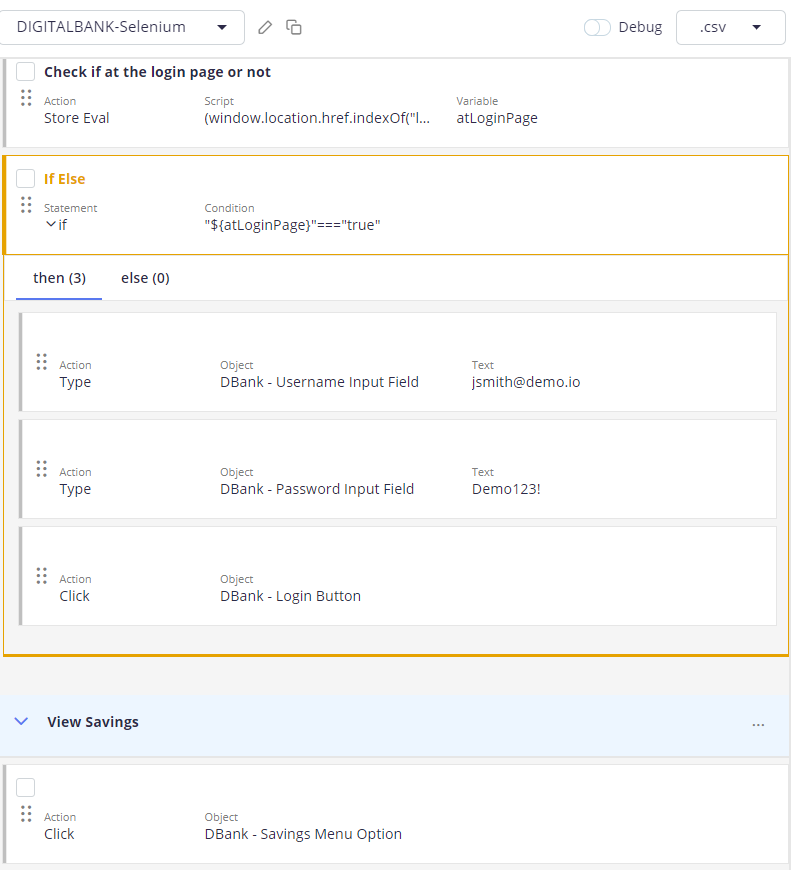792x870 pixels.
Task: Open the View Savings three-dot options menu
Action: point(758,724)
